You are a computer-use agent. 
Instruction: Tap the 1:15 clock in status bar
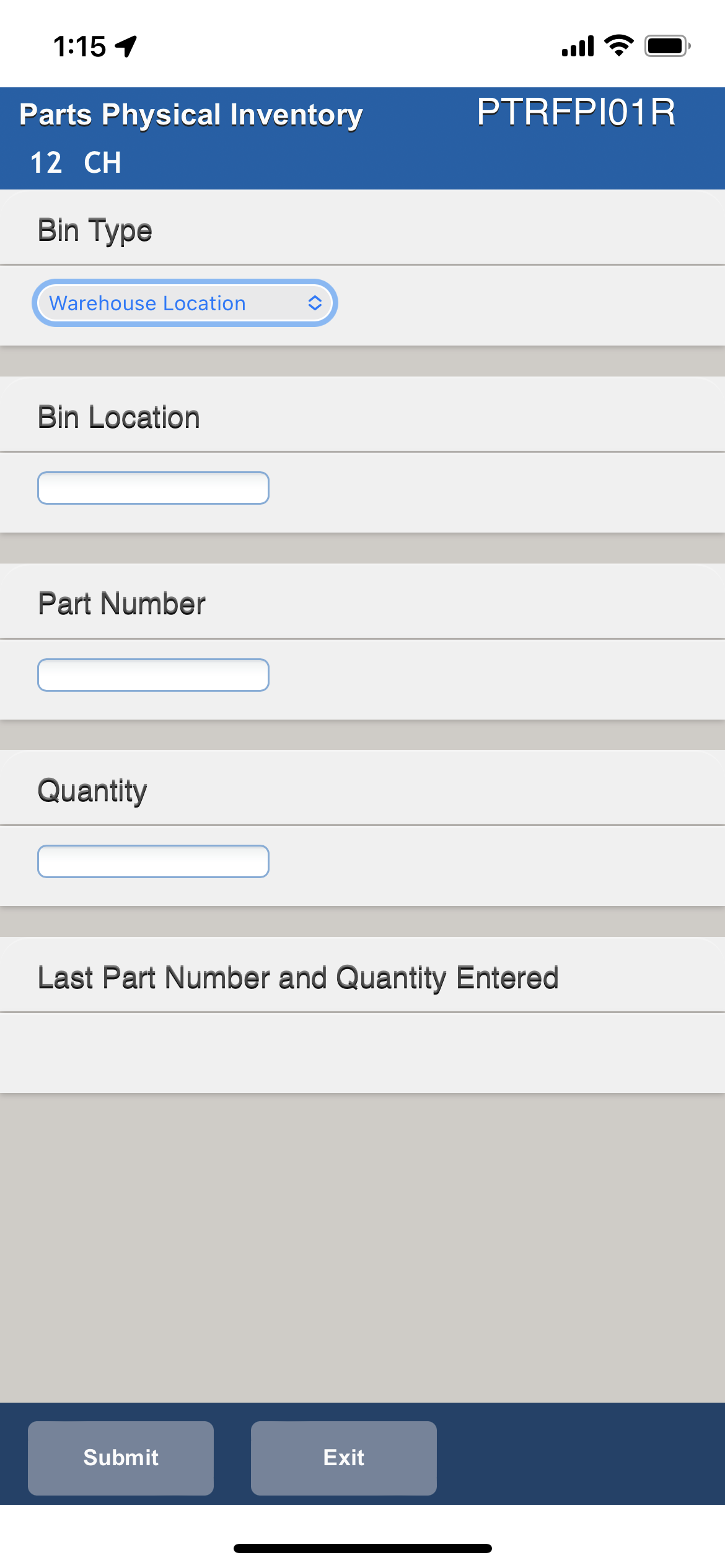(79, 46)
